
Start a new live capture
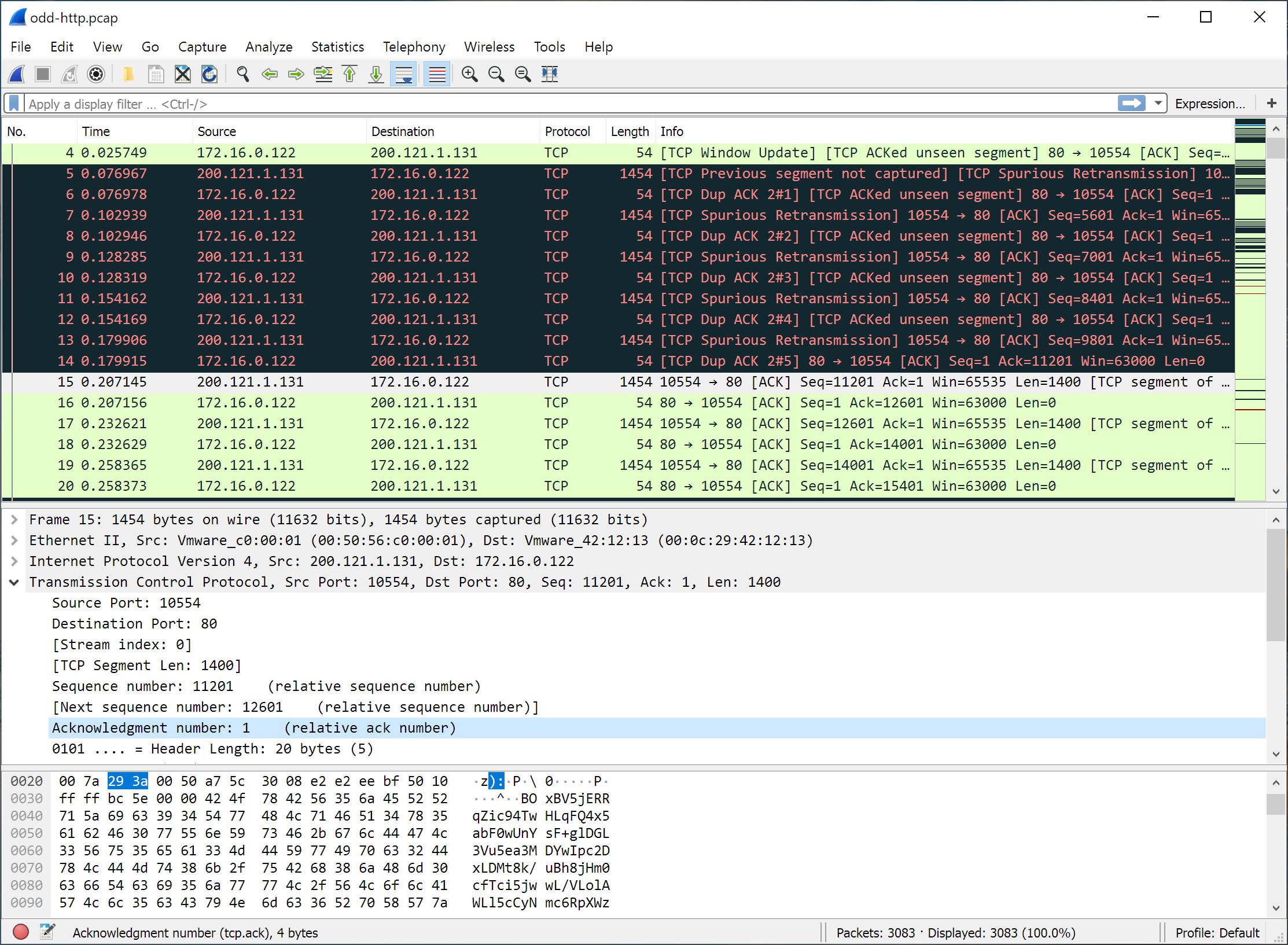(16, 74)
